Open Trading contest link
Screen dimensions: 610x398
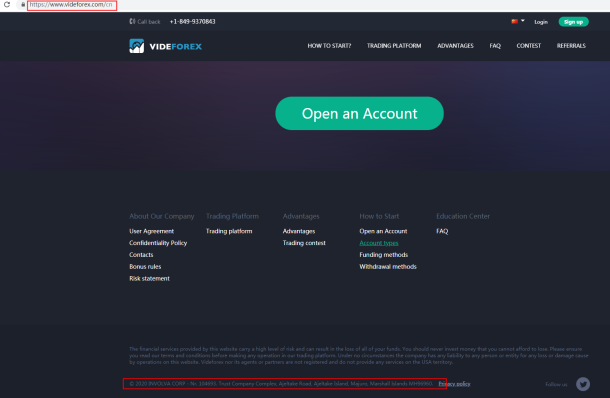pyautogui.click(x=304, y=243)
